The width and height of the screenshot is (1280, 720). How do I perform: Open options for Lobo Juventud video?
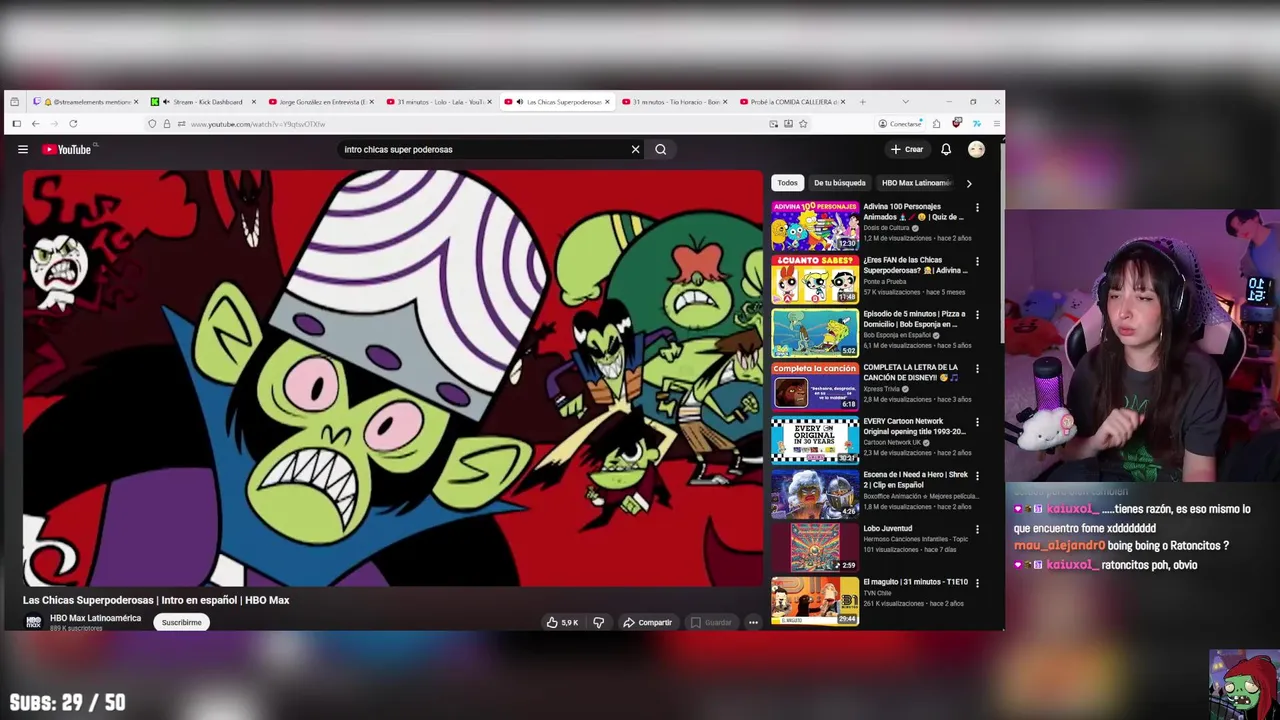[977, 529]
